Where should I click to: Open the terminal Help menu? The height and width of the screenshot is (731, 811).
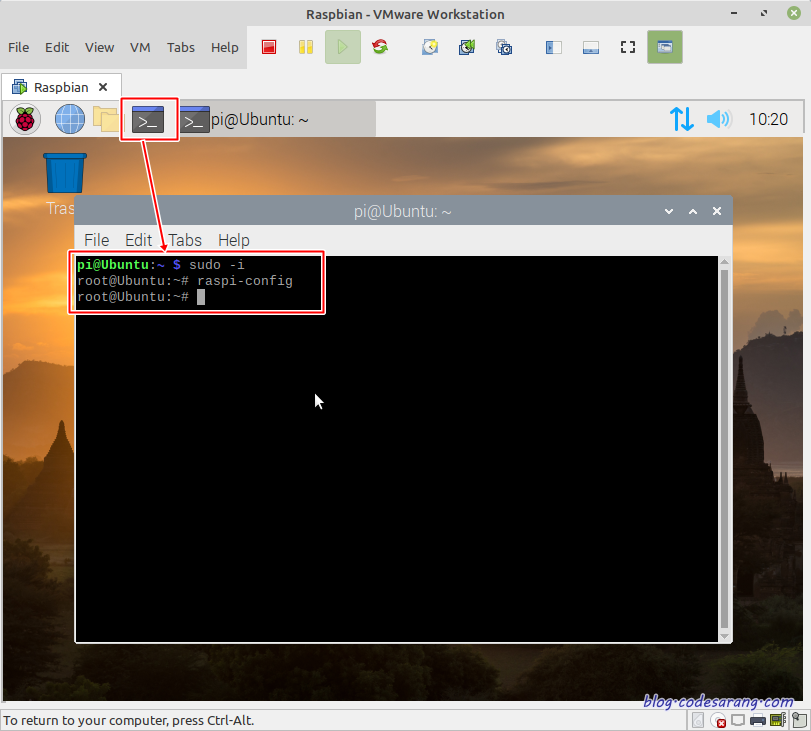tap(234, 240)
